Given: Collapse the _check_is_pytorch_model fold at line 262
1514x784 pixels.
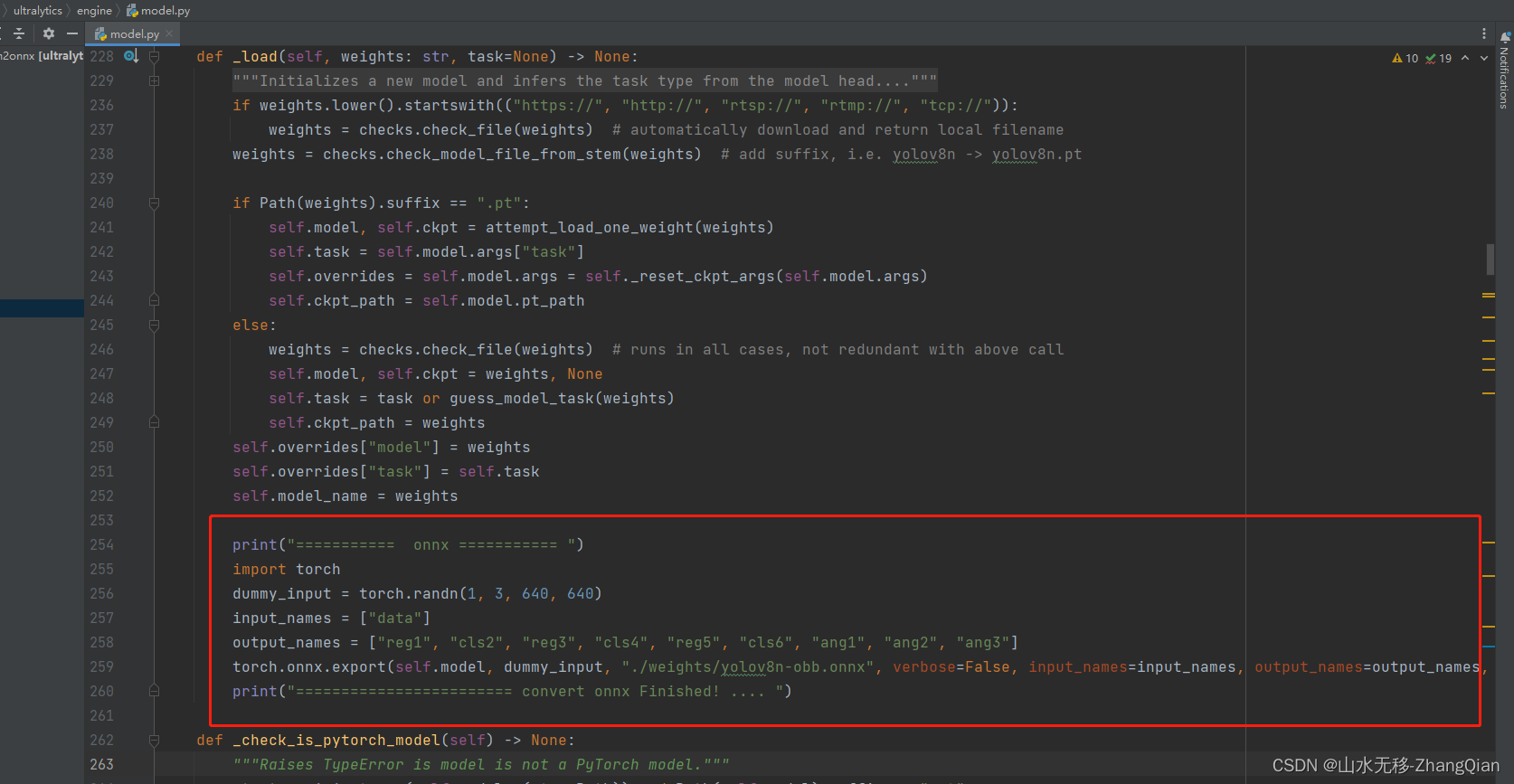Looking at the screenshot, I should [154, 741].
